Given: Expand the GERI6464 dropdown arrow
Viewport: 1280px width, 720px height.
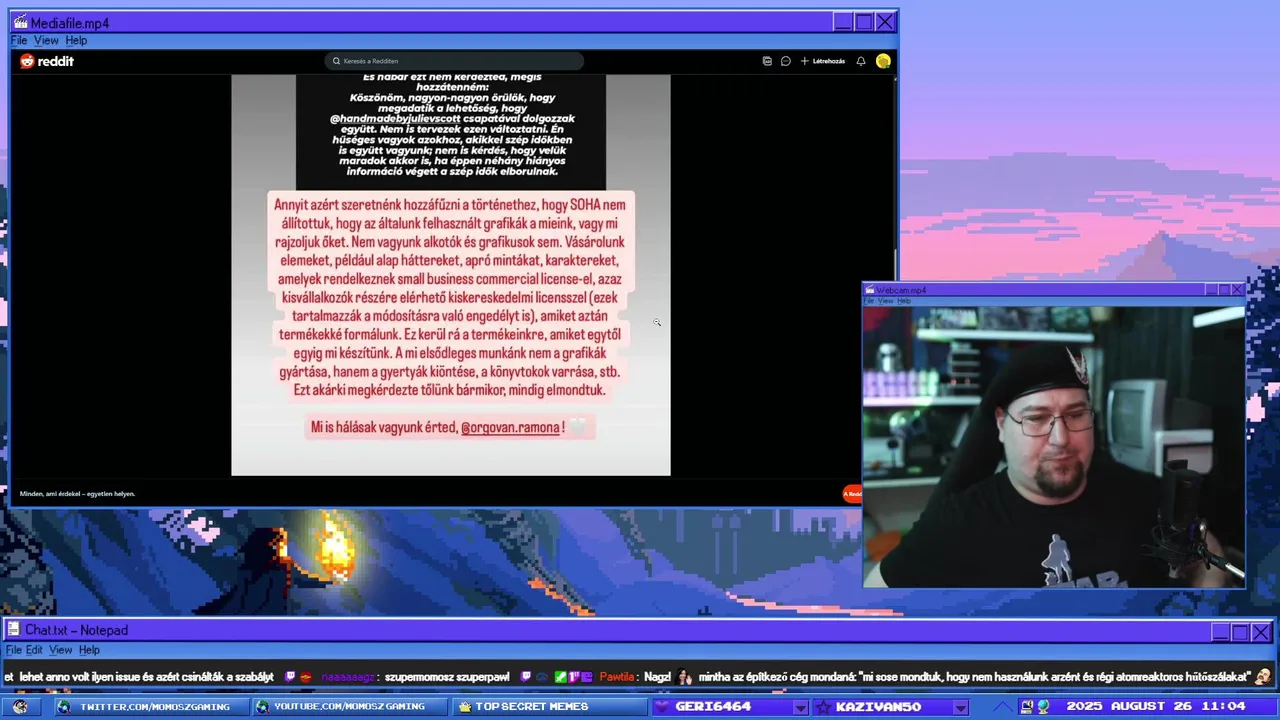Looking at the screenshot, I should tap(800, 708).
